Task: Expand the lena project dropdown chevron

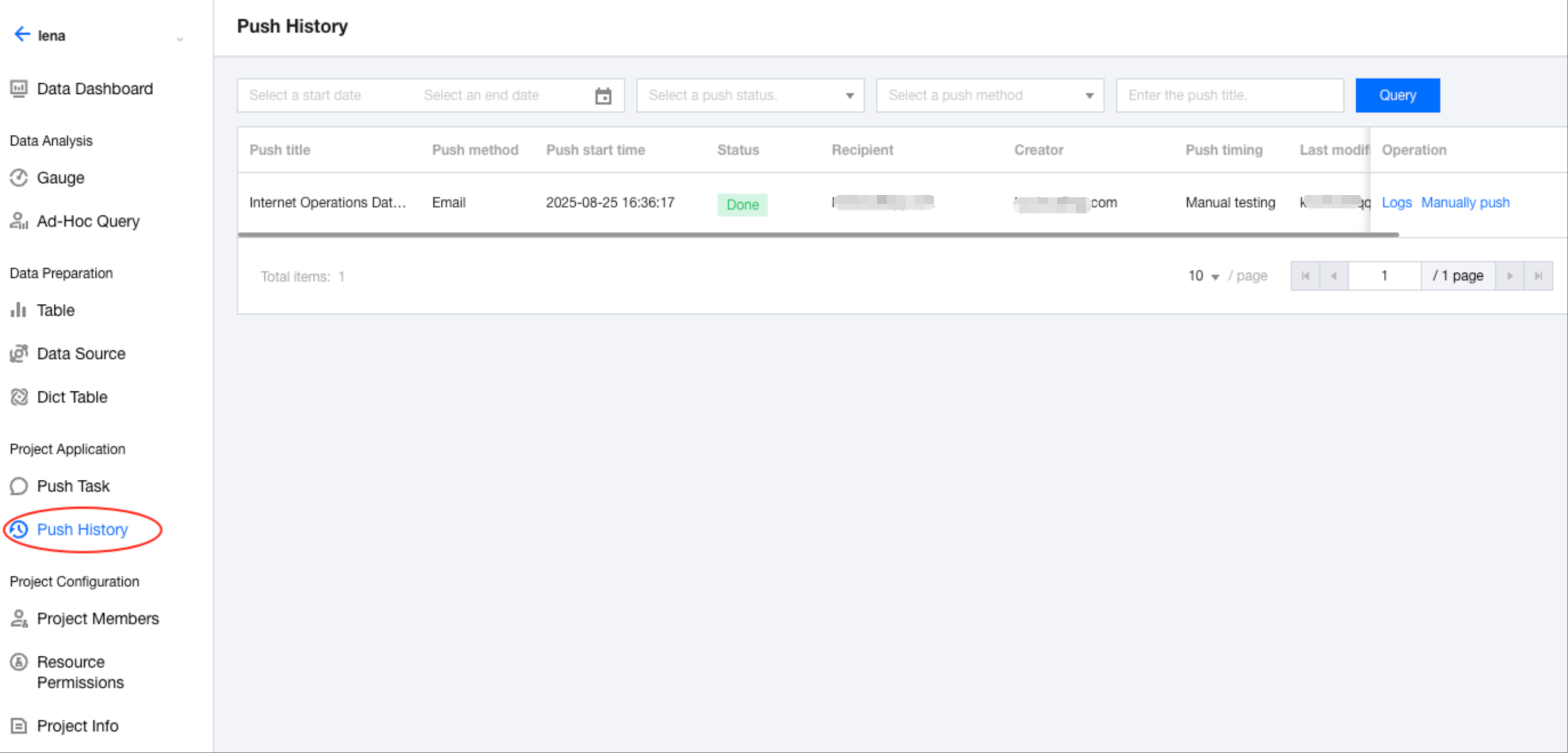Action: (x=180, y=39)
